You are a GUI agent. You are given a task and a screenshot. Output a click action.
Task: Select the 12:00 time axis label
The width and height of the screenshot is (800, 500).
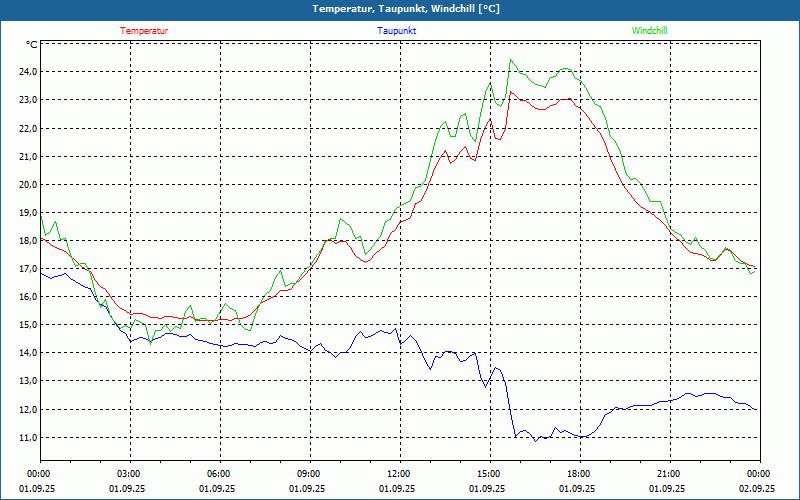coord(399,474)
